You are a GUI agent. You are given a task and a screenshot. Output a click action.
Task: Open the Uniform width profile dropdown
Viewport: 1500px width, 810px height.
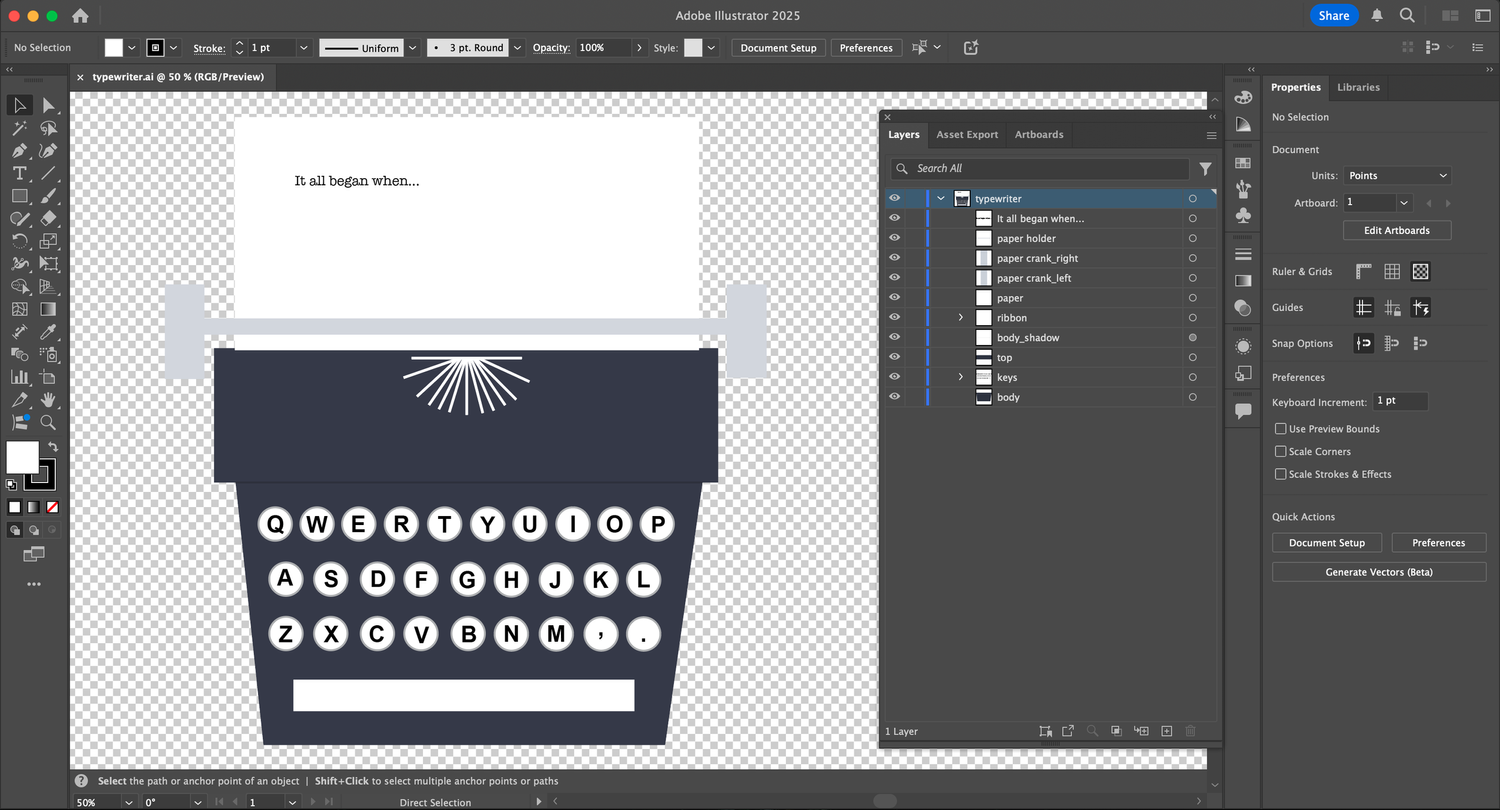(x=413, y=48)
